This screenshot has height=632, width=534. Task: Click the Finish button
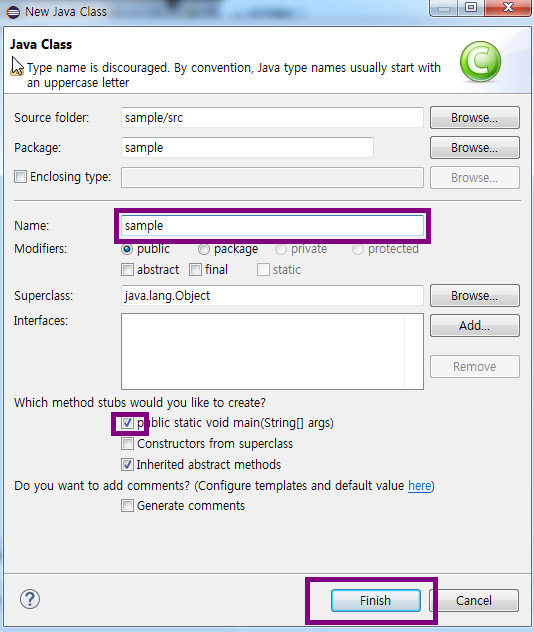click(x=376, y=601)
